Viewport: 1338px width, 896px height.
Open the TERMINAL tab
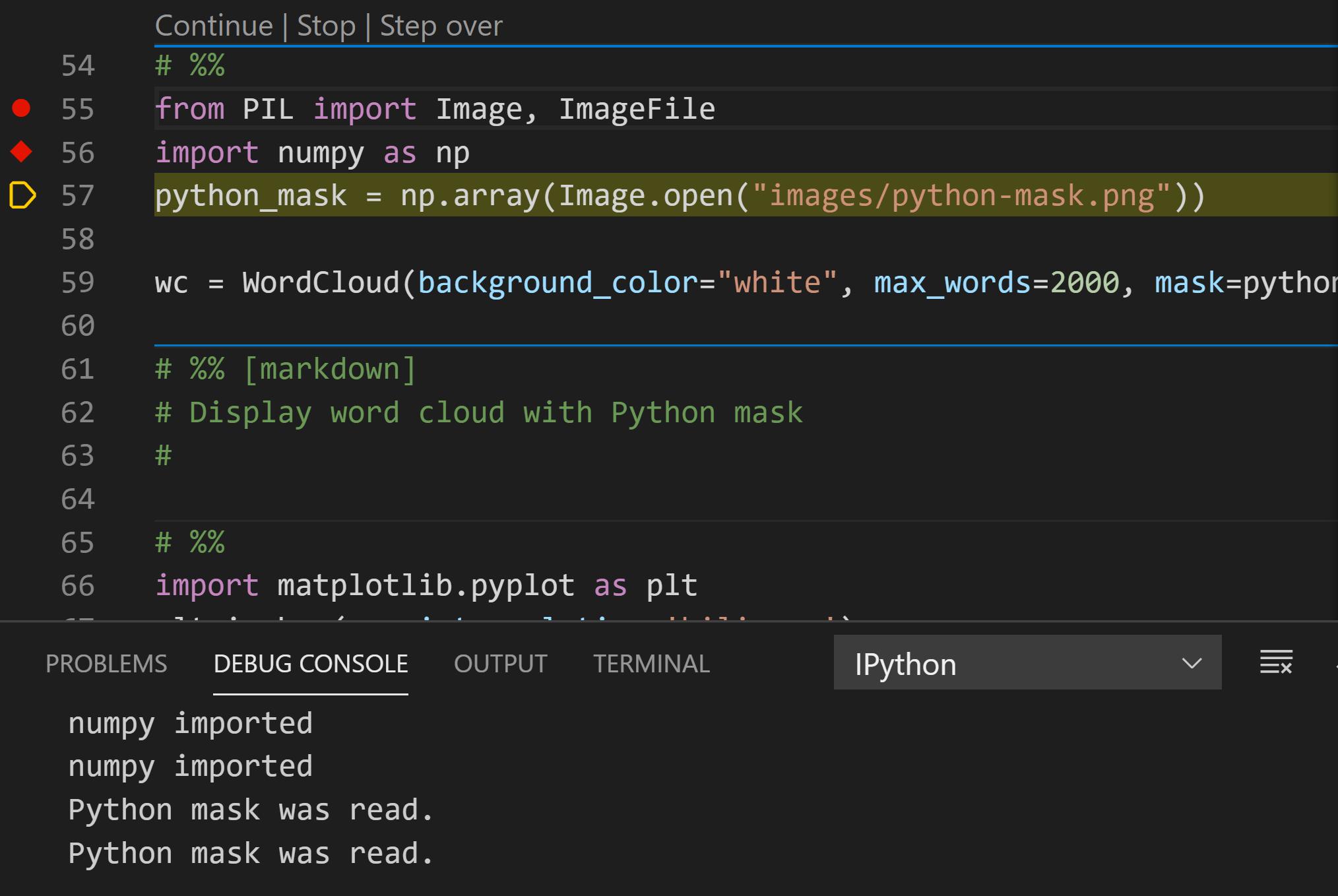(651, 664)
